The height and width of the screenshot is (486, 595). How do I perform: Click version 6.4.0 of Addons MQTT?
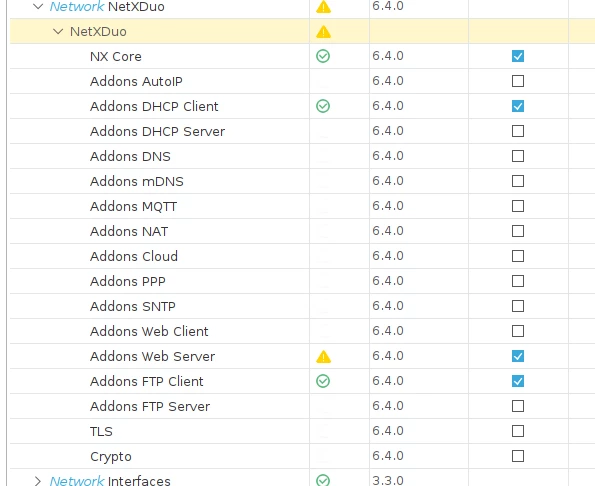click(x=388, y=206)
